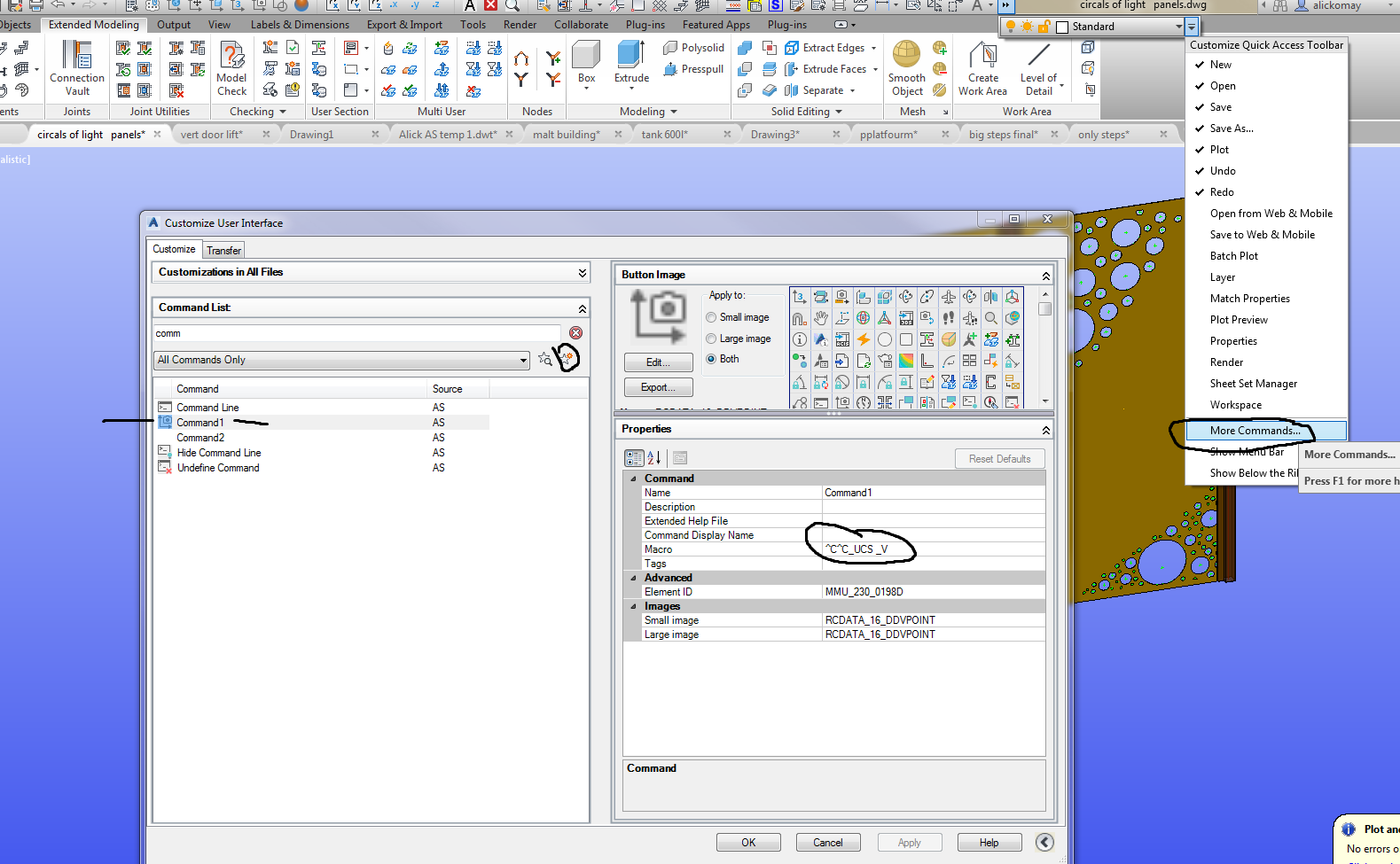Viewport: 1400px width, 864px height.
Task: Click the Help button
Action: pos(989,843)
